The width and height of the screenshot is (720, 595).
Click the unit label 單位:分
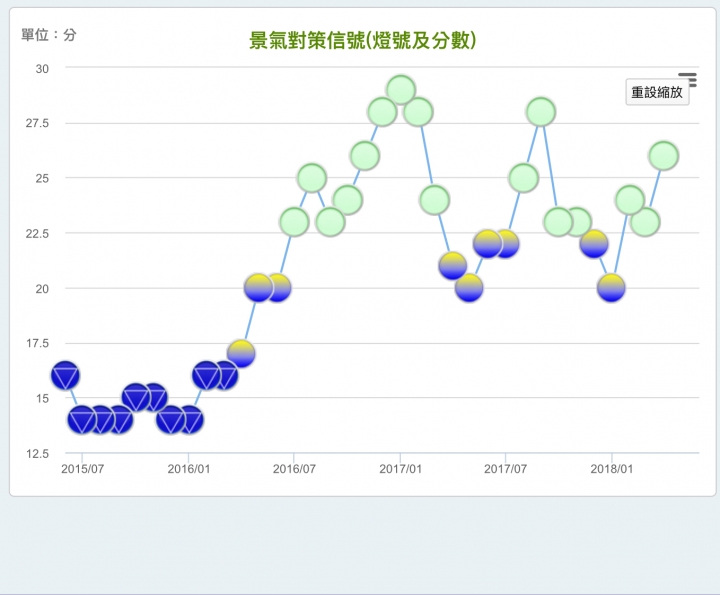[49, 34]
